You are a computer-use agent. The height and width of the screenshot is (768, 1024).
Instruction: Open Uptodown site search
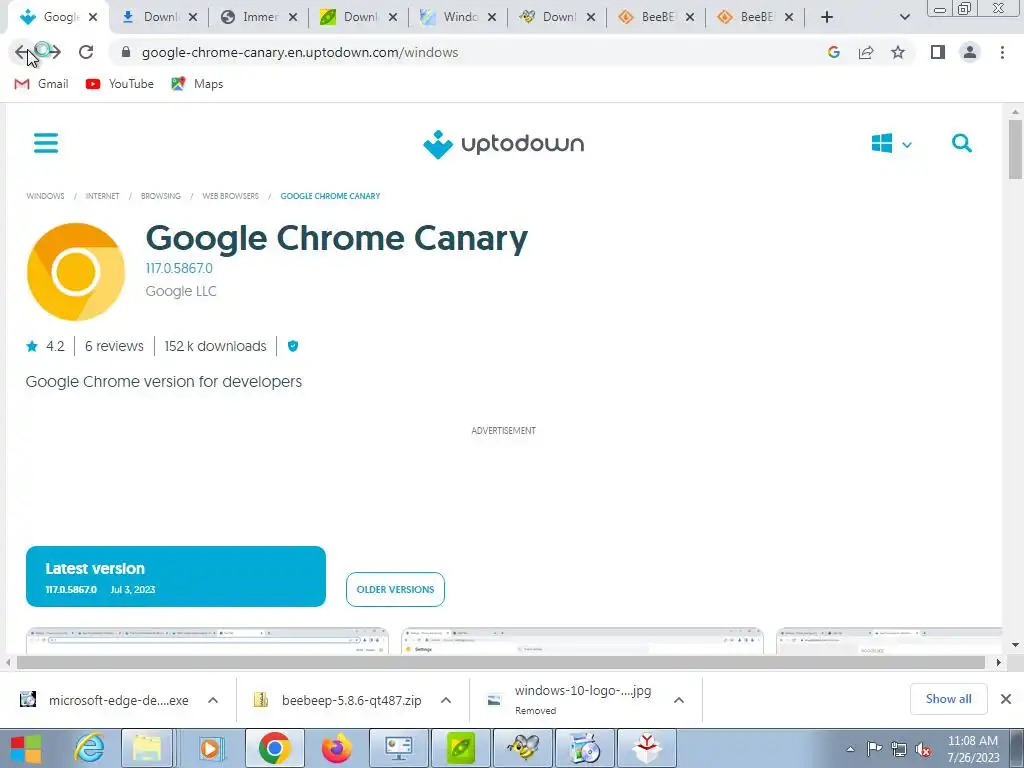pos(961,143)
